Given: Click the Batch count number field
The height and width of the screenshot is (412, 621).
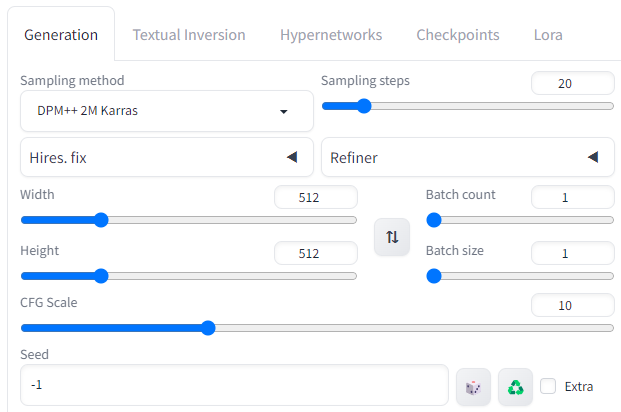Looking at the screenshot, I should pos(573,197).
